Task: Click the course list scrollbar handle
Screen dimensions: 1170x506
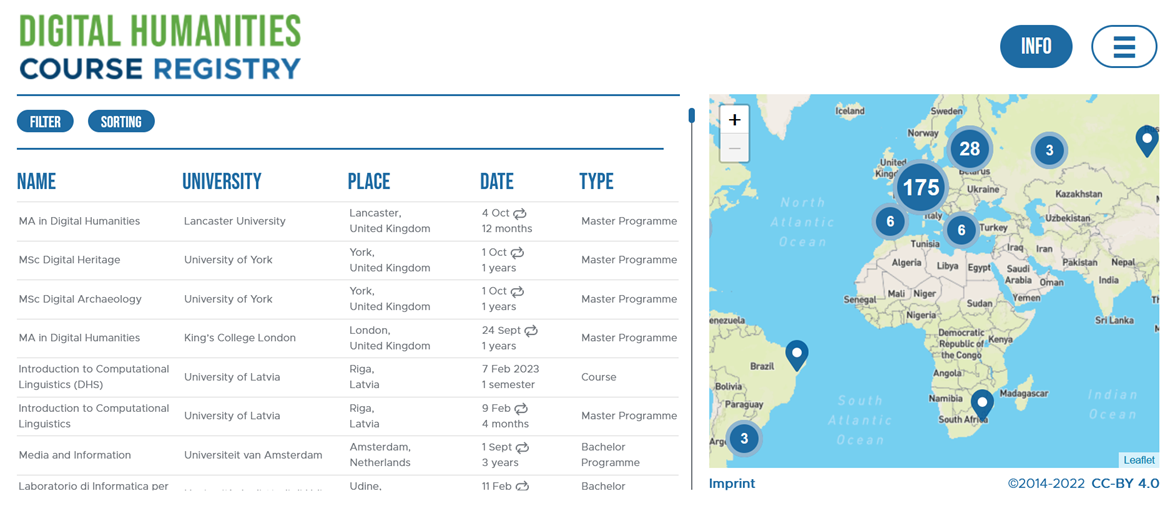Action: [x=691, y=116]
